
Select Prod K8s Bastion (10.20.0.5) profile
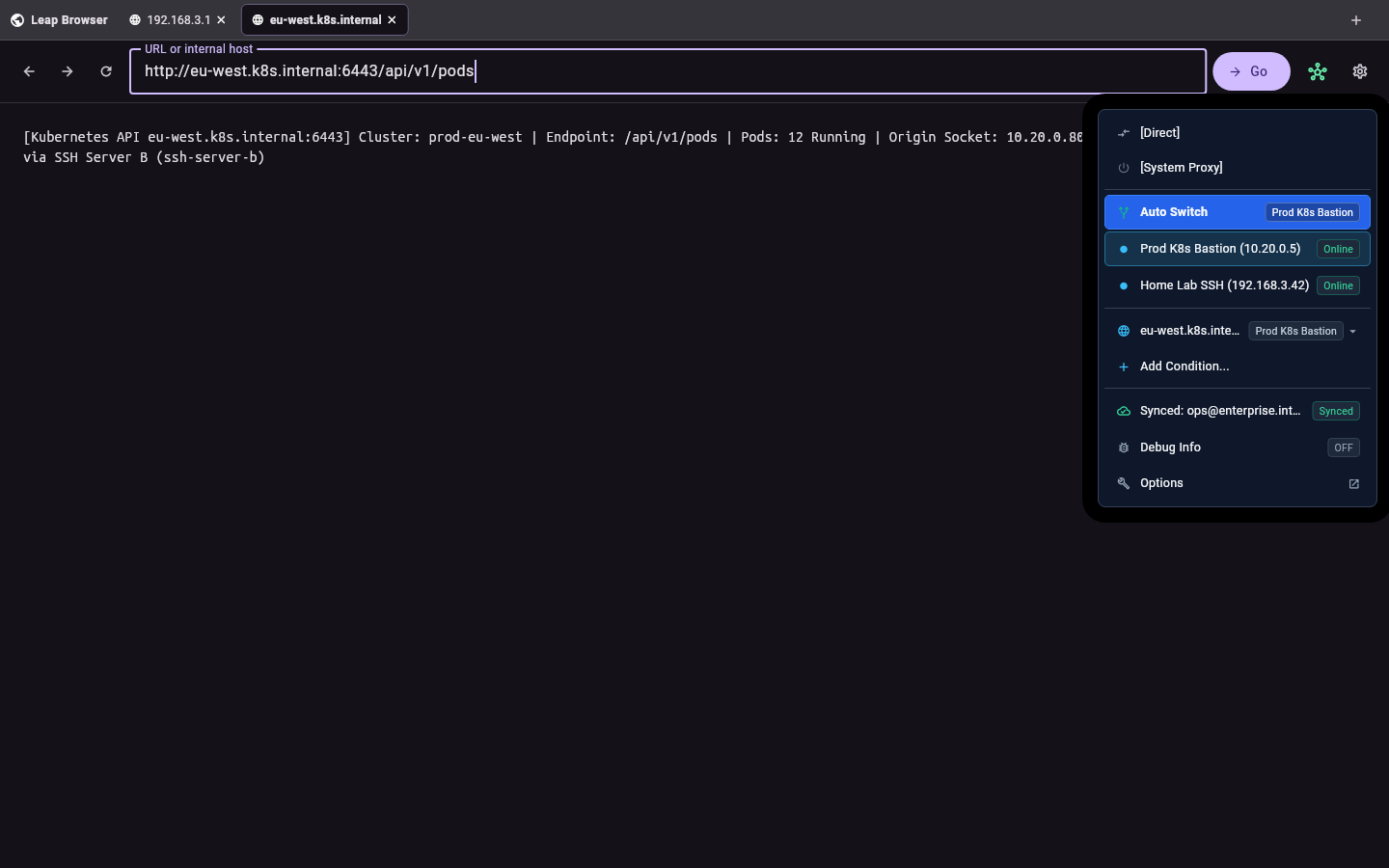[x=1238, y=249]
